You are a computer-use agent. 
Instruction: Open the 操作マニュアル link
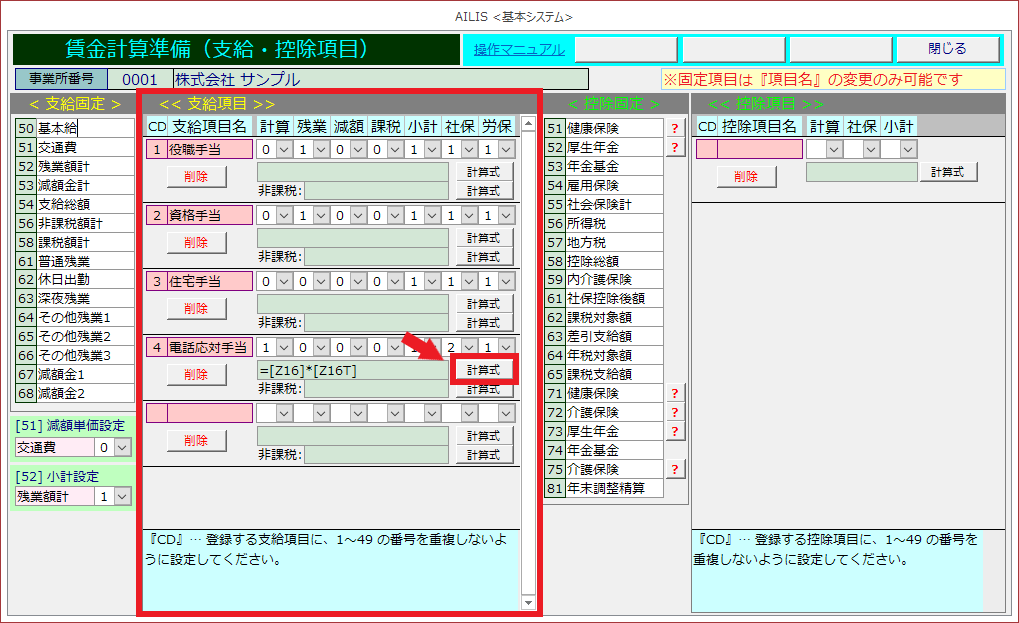tap(518, 49)
